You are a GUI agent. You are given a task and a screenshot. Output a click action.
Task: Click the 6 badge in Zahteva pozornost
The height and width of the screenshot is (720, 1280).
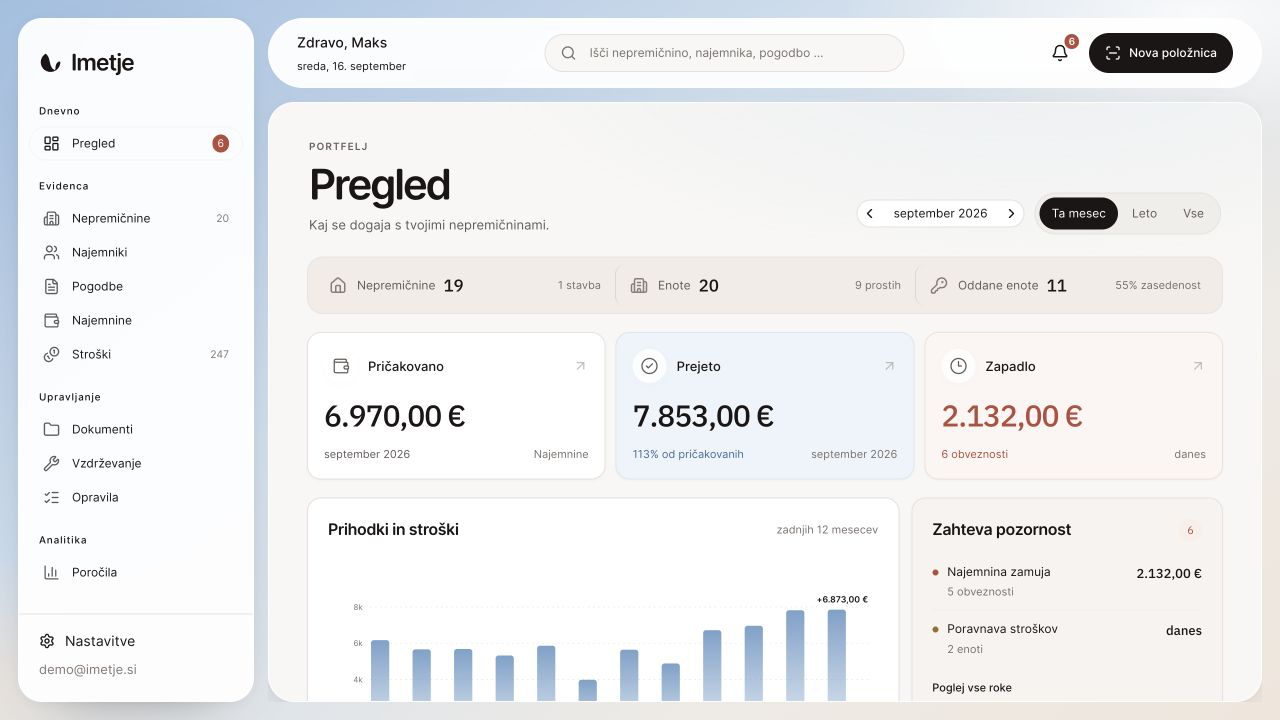(x=1190, y=530)
